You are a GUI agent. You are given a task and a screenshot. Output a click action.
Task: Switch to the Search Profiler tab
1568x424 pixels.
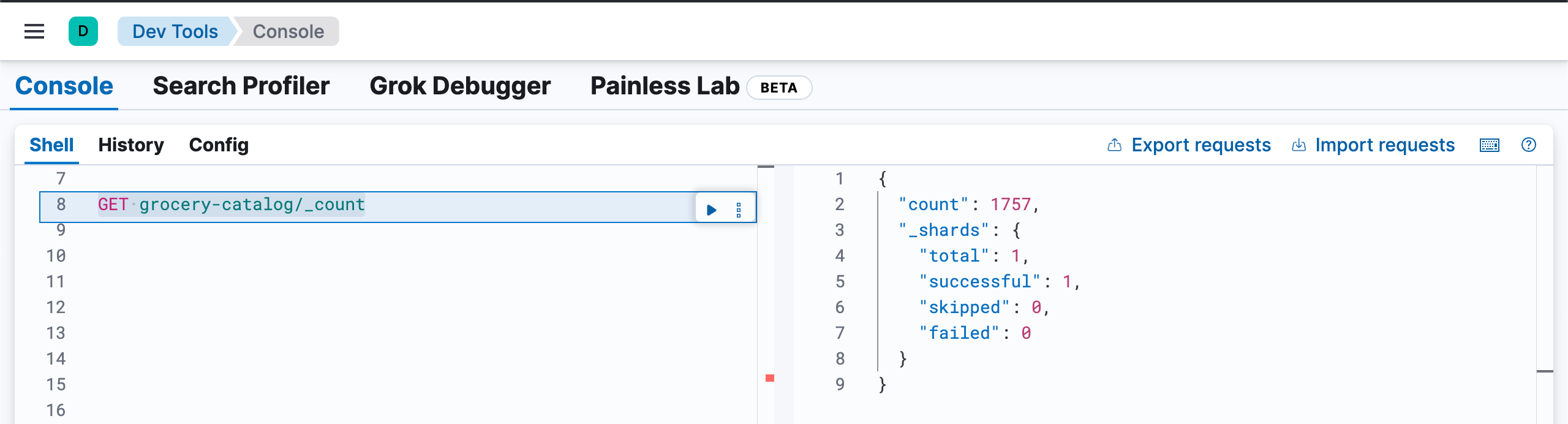coord(241,86)
